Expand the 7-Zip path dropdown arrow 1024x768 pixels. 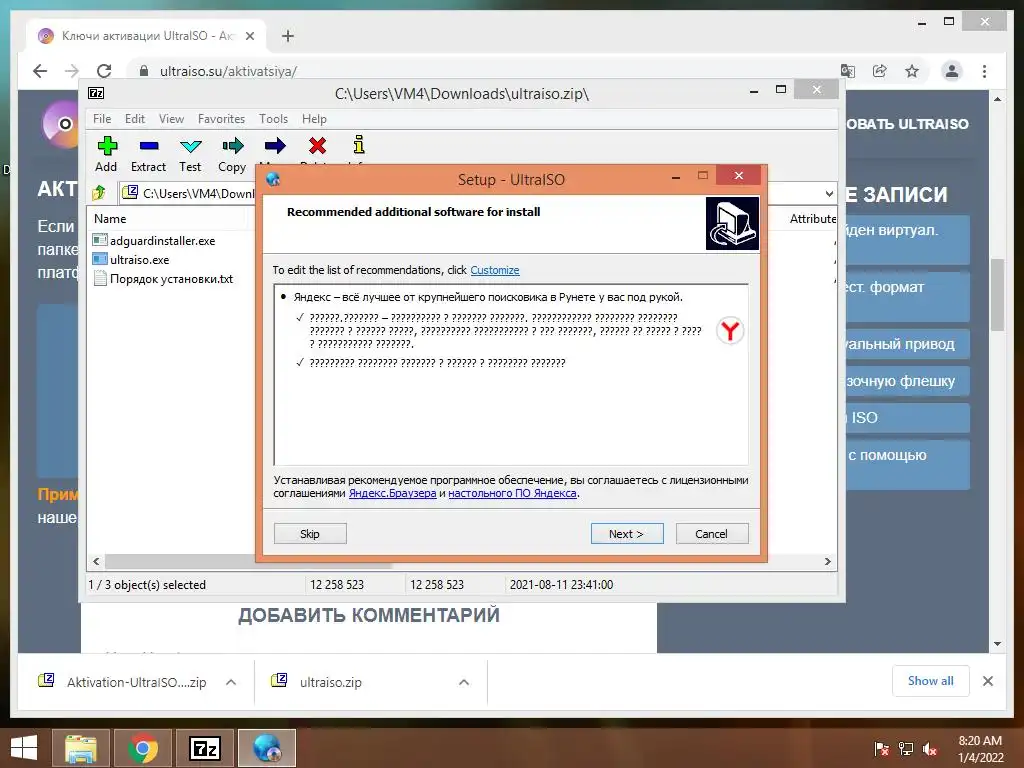829,193
